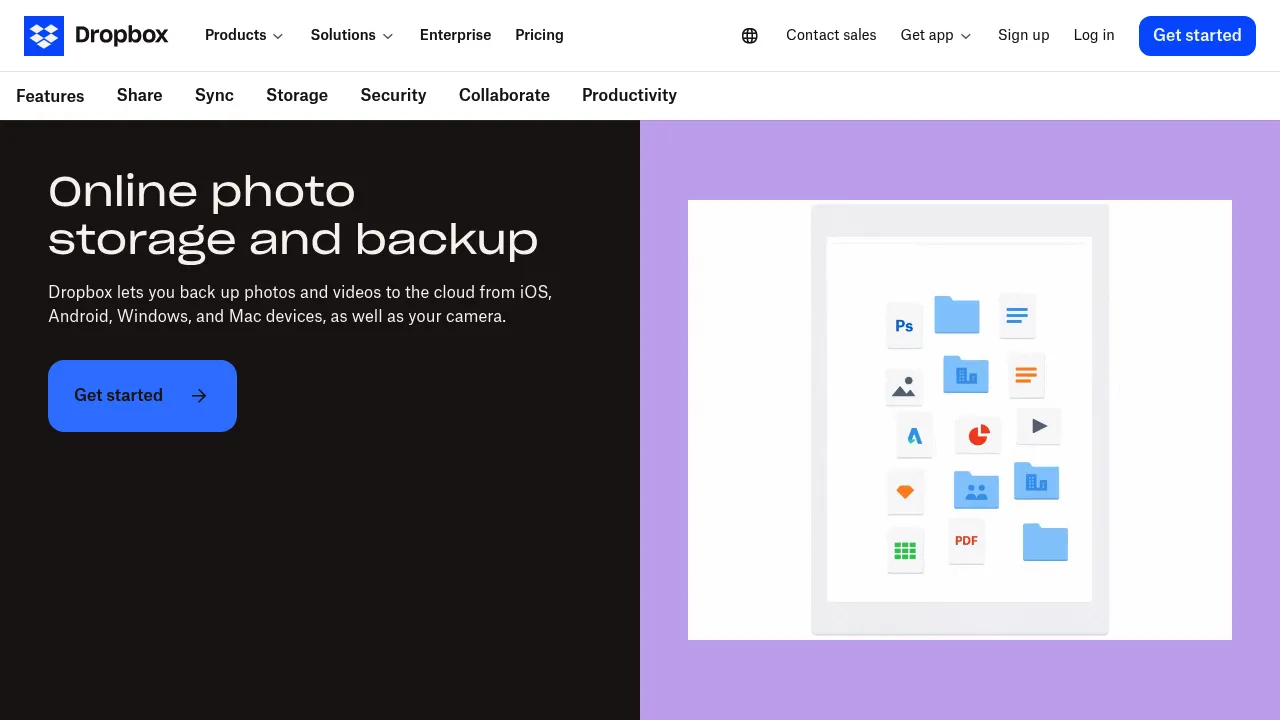Open the Pricing page

539,35
